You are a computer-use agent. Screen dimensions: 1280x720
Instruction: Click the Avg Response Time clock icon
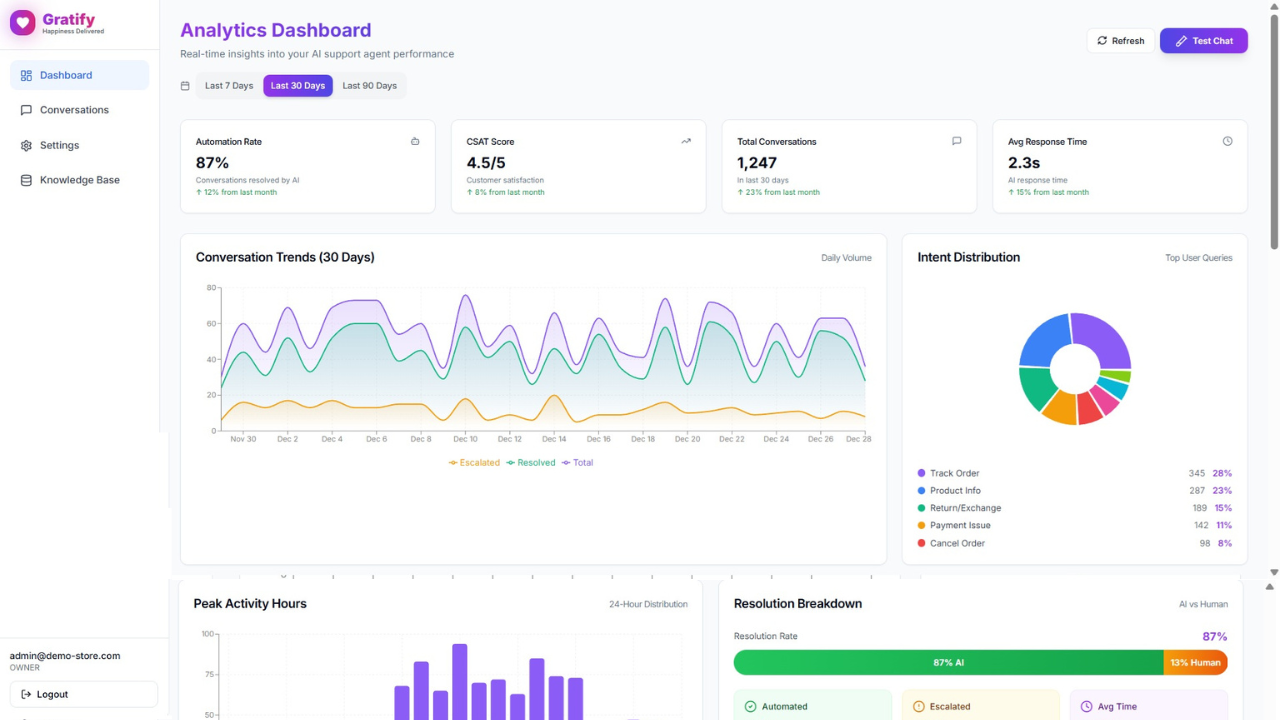(1228, 141)
